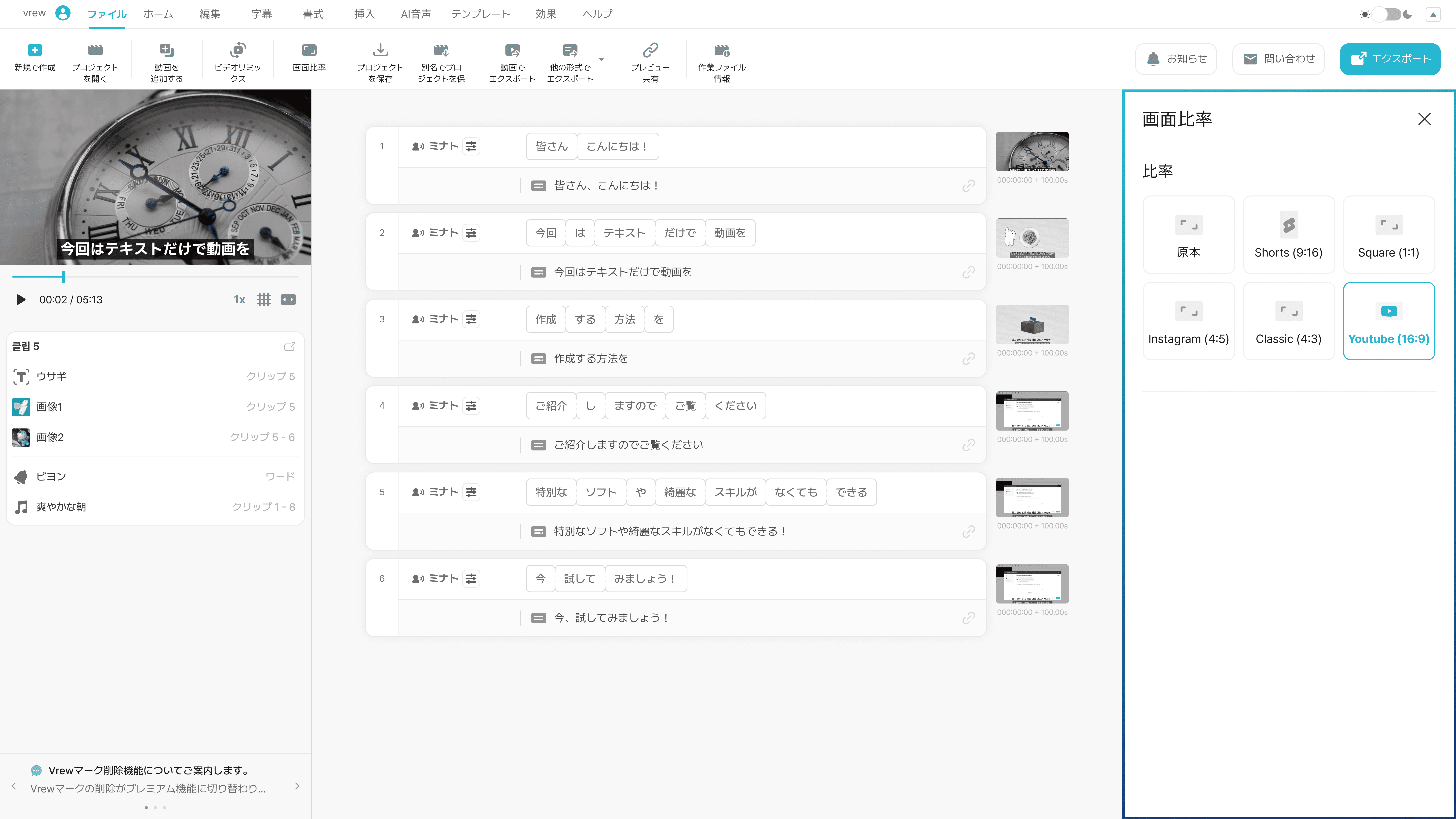Click the user account avatar icon
The height and width of the screenshot is (819, 1456).
(x=63, y=13)
